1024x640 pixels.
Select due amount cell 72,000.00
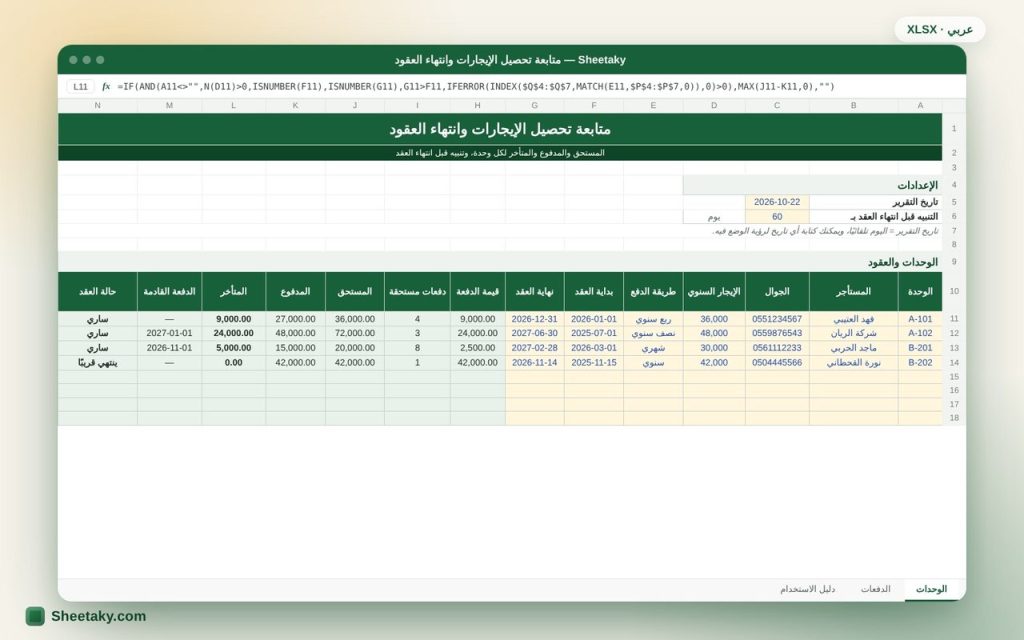tap(355, 333)
